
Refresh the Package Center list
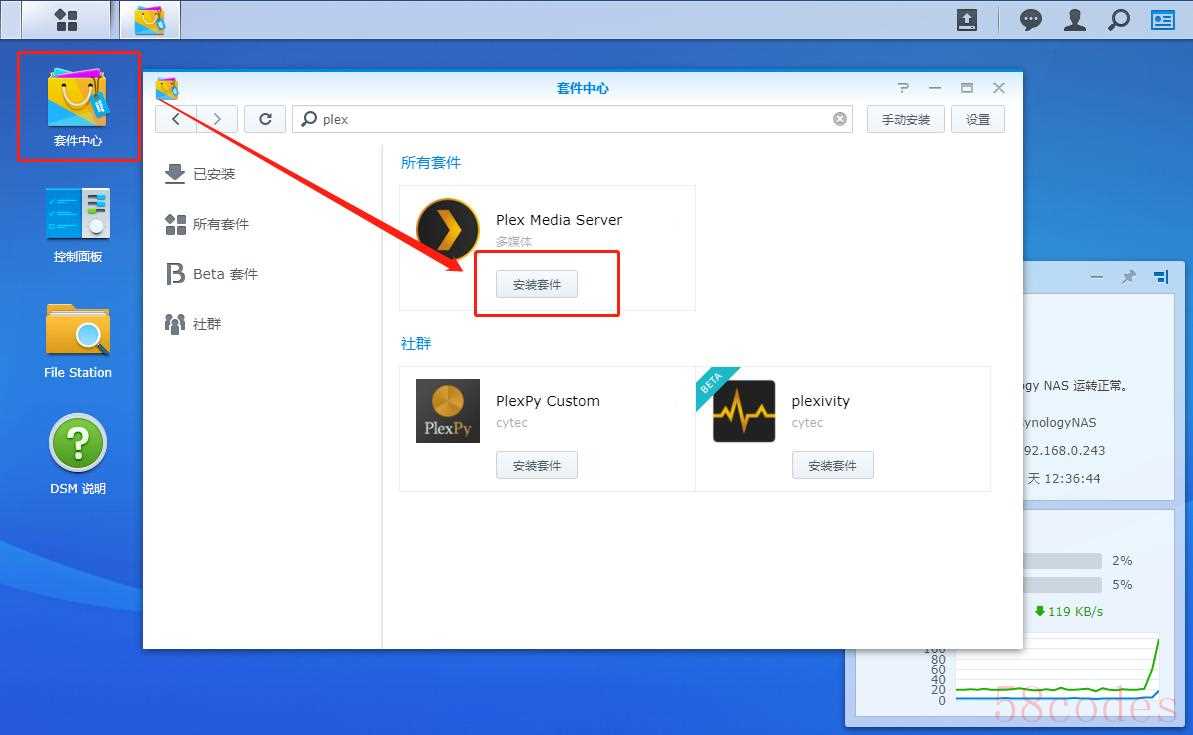click(x=265, y=119)
